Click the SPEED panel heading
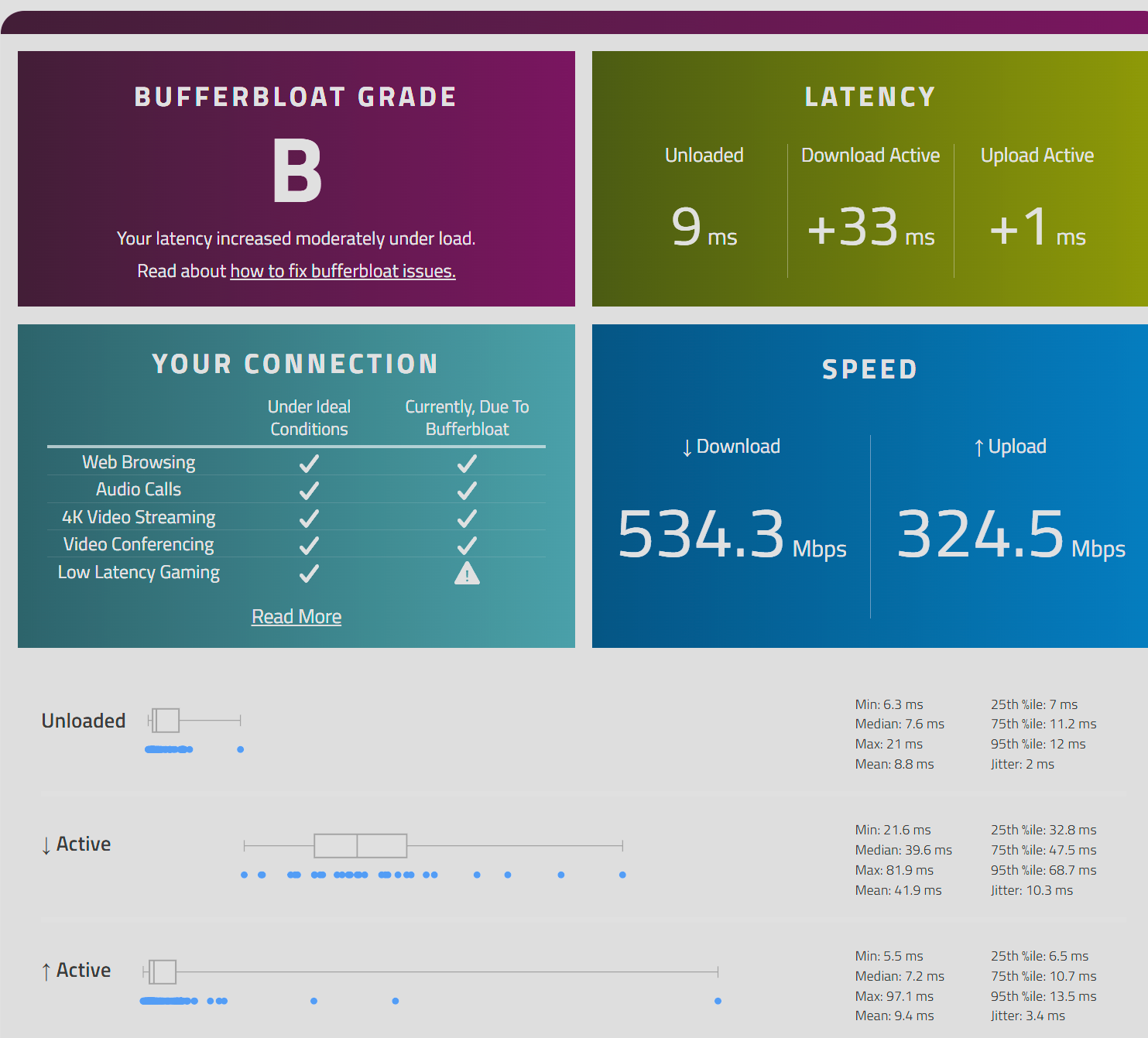1148x1038 pixels. coord(870,369)
